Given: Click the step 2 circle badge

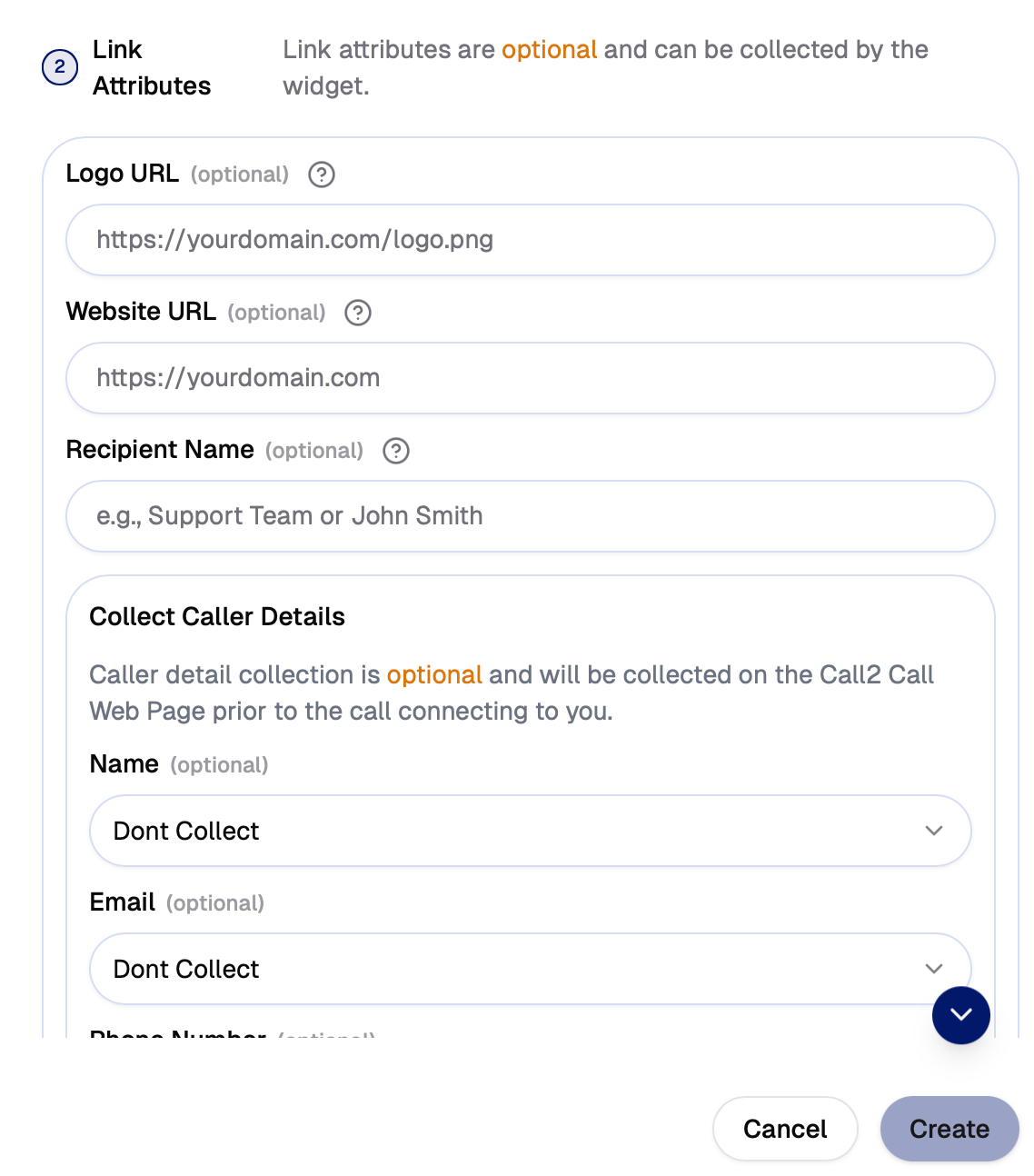Looking at the screenshot, I should 60,67.
